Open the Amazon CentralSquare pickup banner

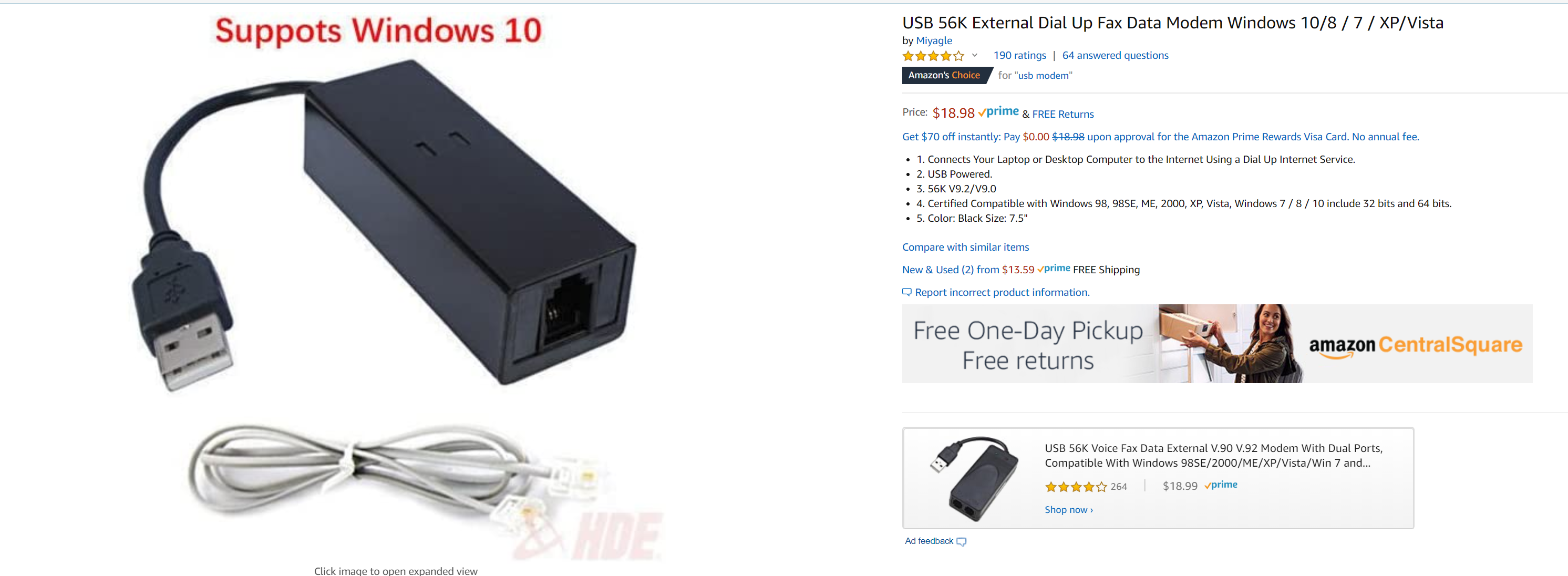[1217, 344]
